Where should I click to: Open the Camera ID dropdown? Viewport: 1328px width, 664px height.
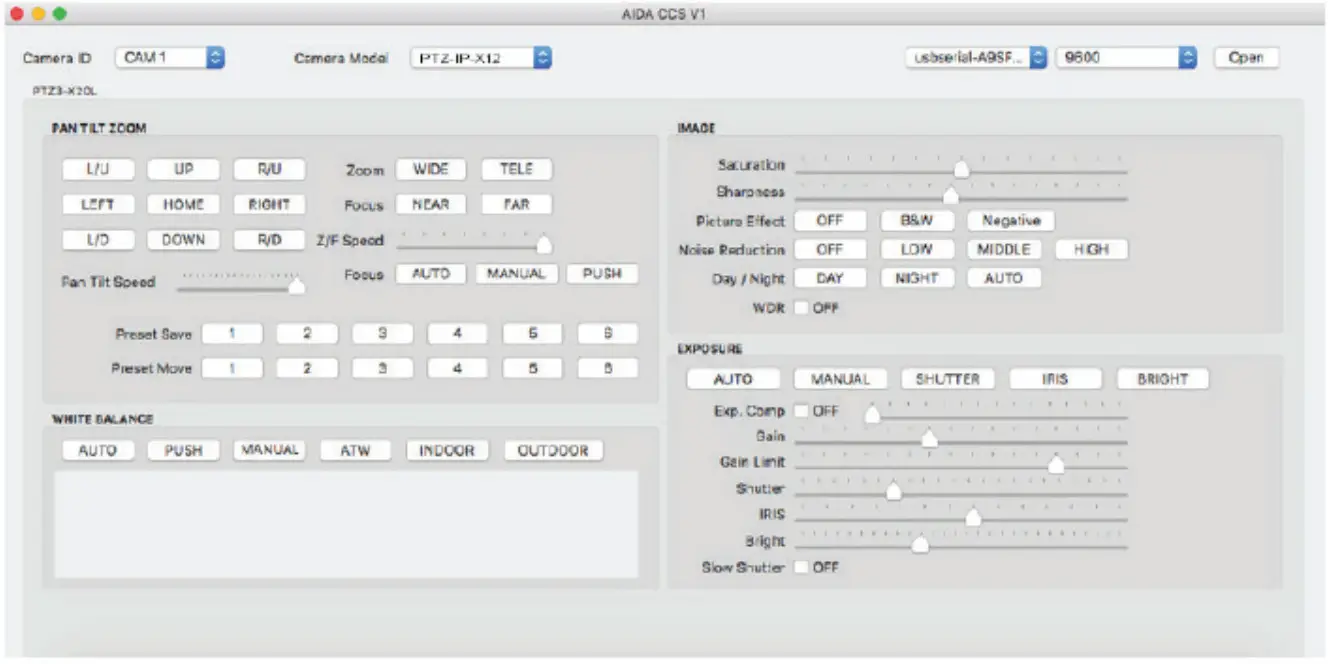167,57
